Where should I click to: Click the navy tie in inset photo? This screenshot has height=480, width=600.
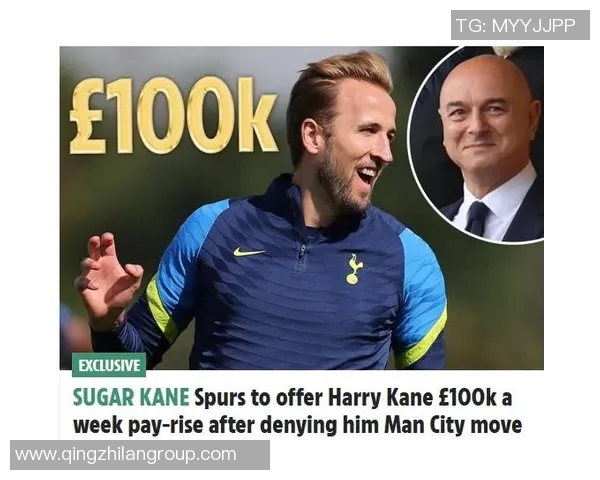click(x=477, y=217)
